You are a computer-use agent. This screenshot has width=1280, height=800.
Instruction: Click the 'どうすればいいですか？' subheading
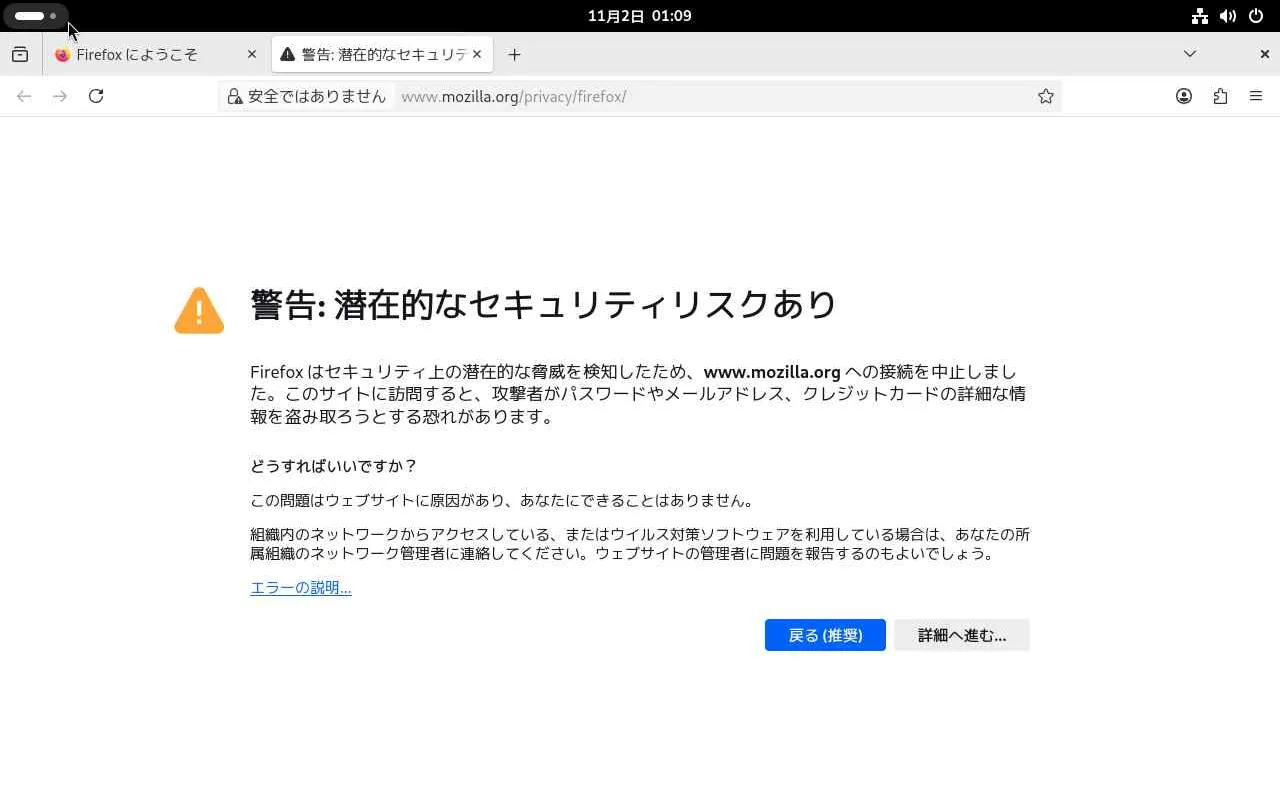coord(334,466)
